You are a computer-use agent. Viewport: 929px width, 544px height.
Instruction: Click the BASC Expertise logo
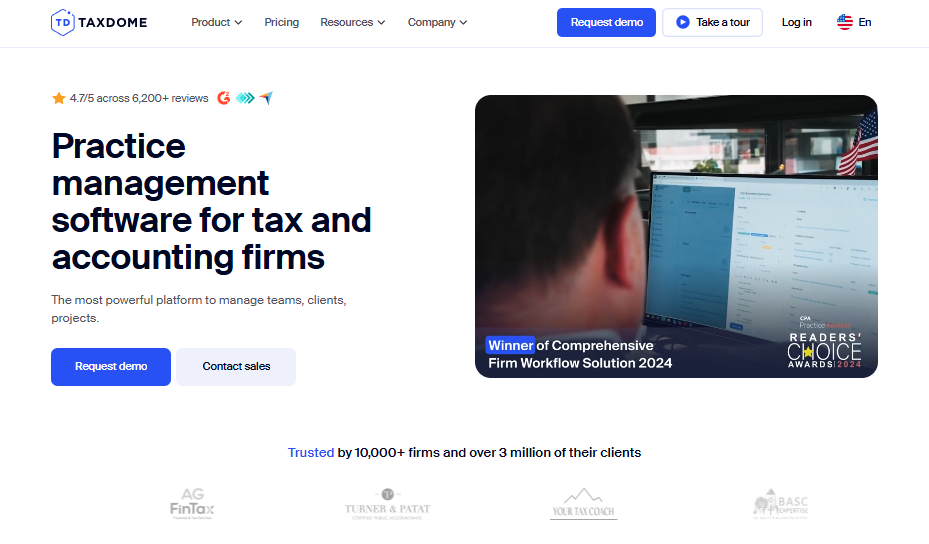pyautogui.click(x=781, y=503)
